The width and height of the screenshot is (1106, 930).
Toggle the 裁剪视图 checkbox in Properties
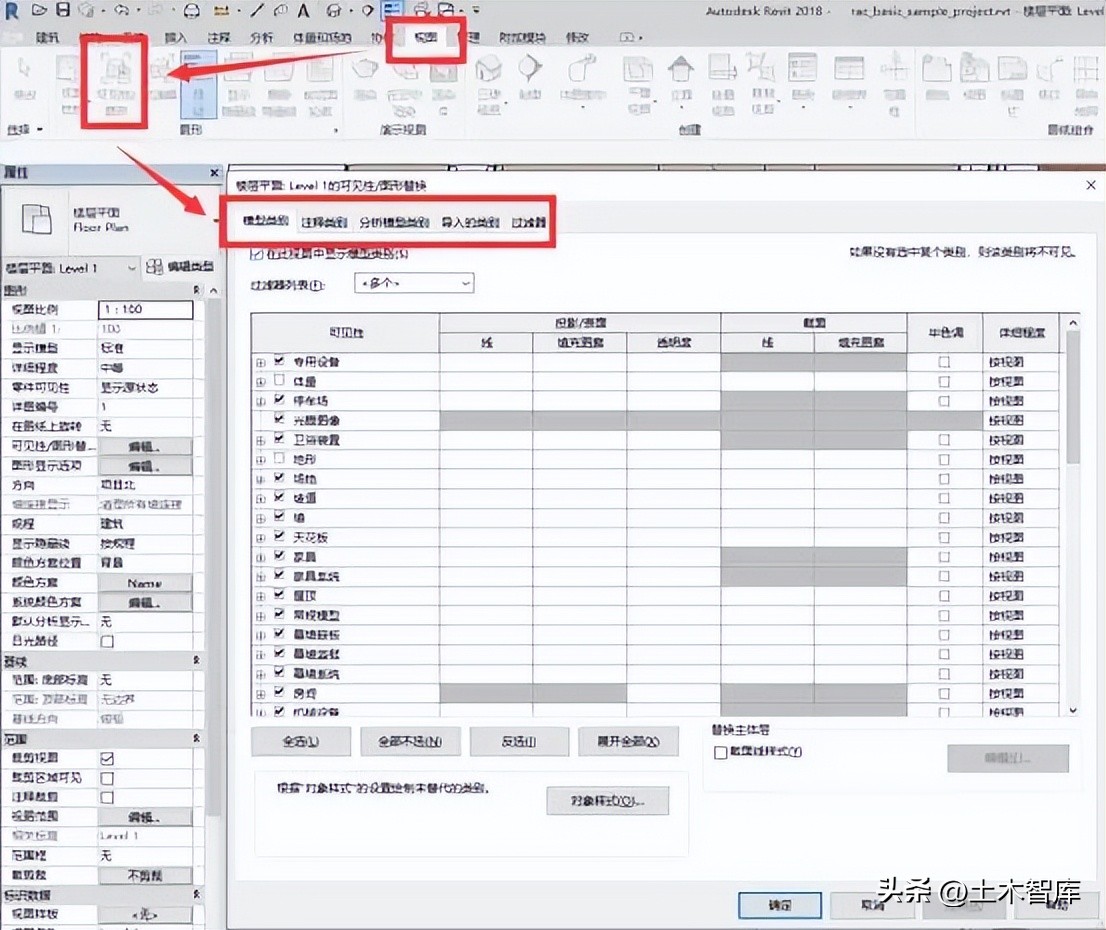[107, 758]
